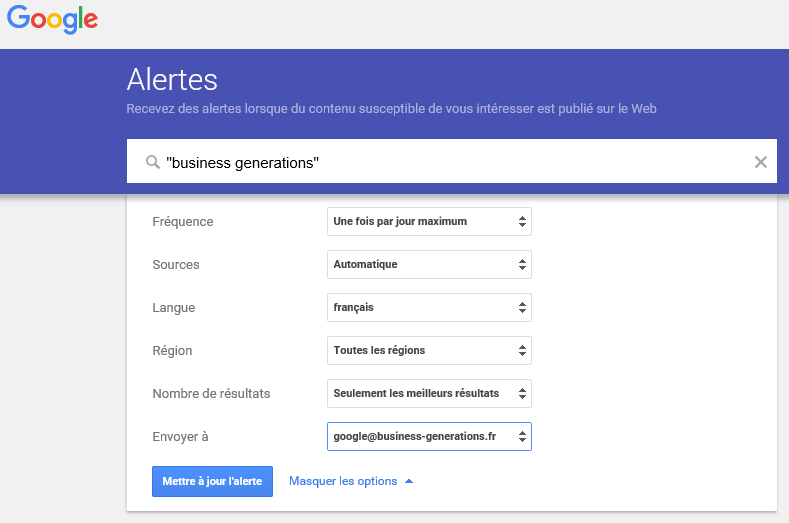Image resolution: width=789 pixels, height=523 pixels.
Task: Open the Région dropdown
Action: tap(429, 350)
